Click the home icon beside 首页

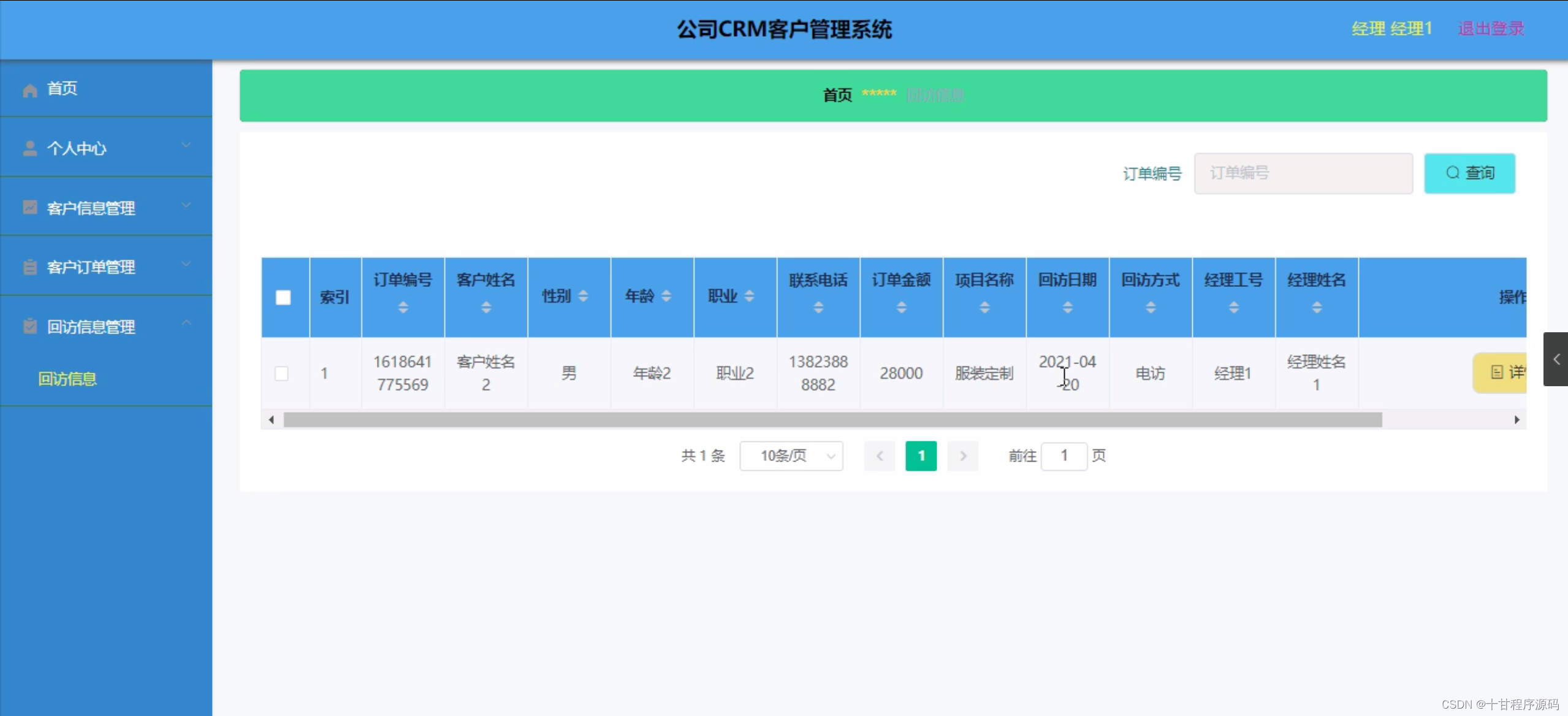pyautogui.click(x=29, y=89)
